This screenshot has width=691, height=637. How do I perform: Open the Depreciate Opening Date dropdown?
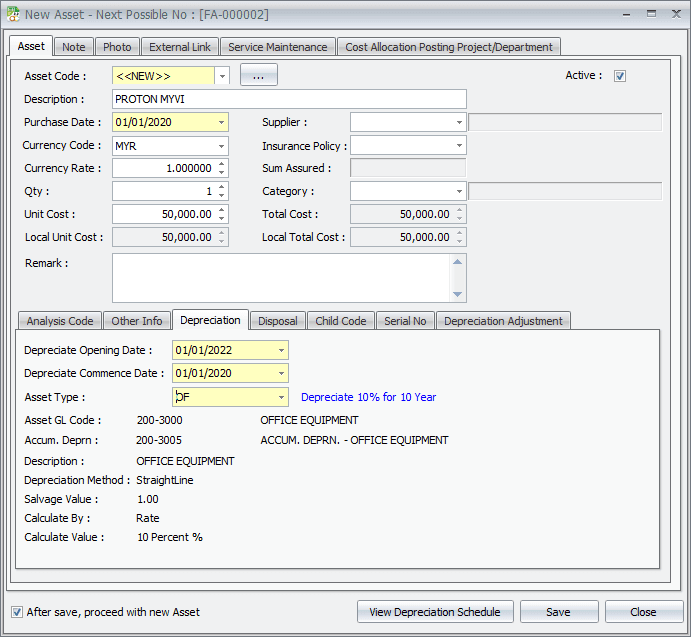click(x=281, y=350)
